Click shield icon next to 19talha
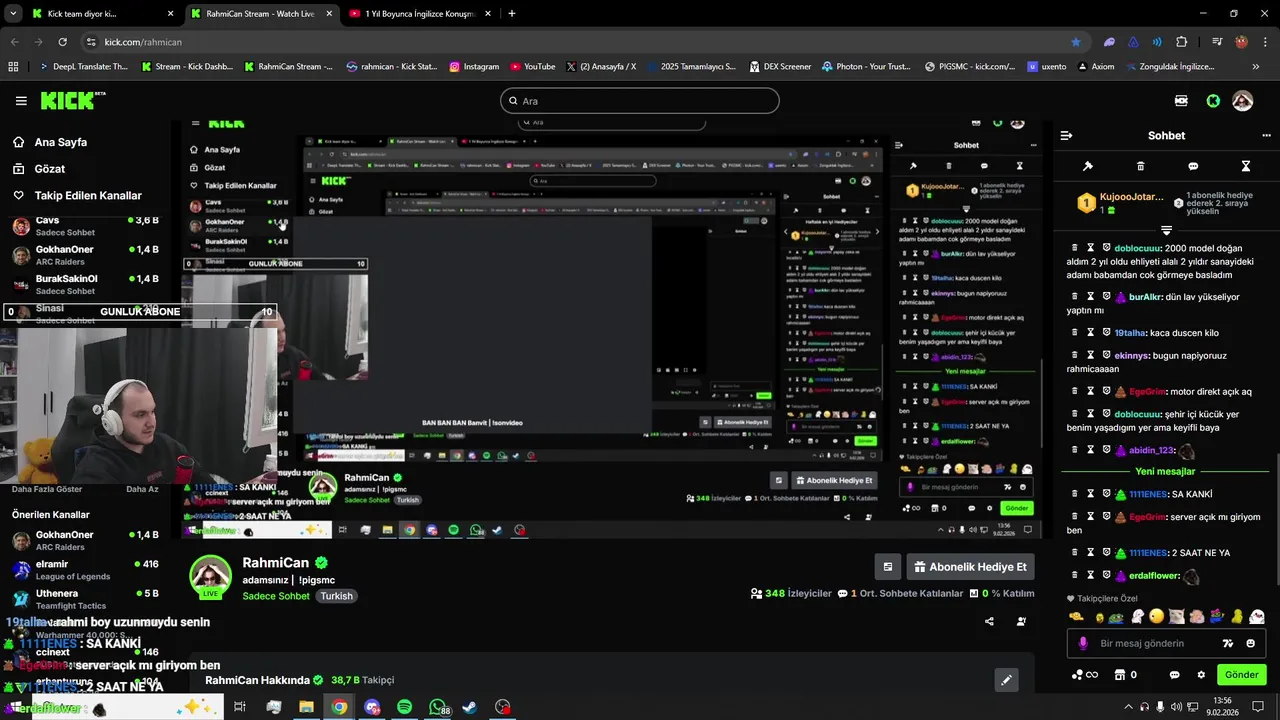The height and width of the screenshot is (720, 1280). tap(1106, 333)
